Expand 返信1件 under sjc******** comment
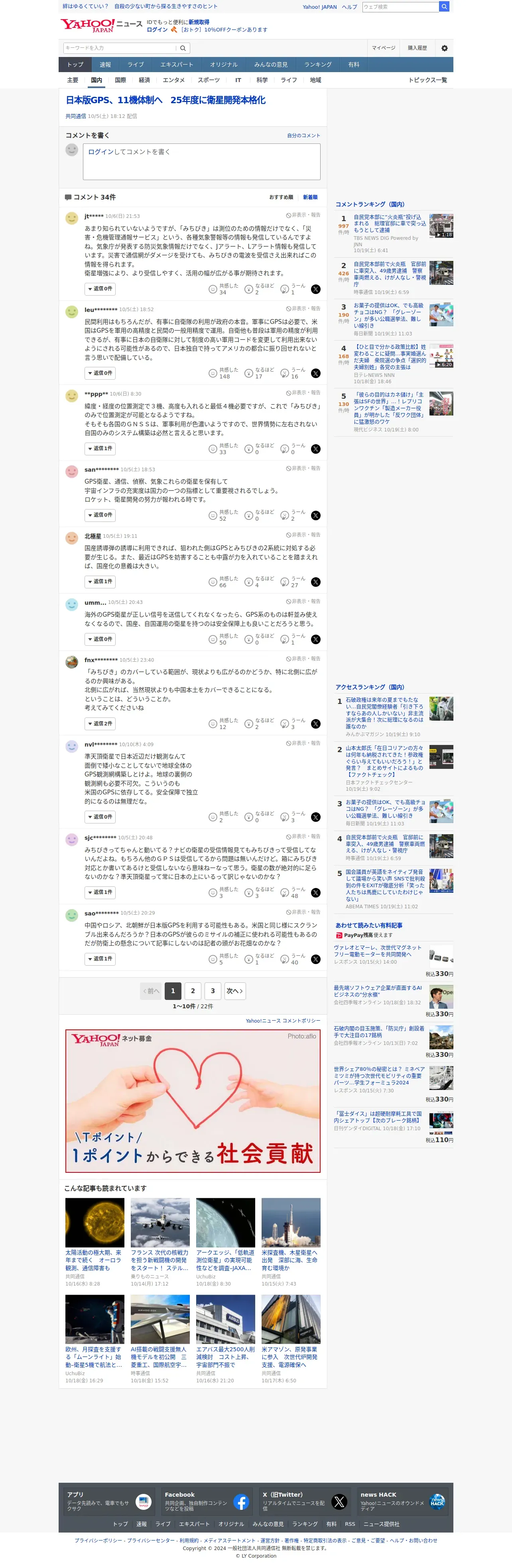This screenshot has width=512, height=1568. coord(100,892)
